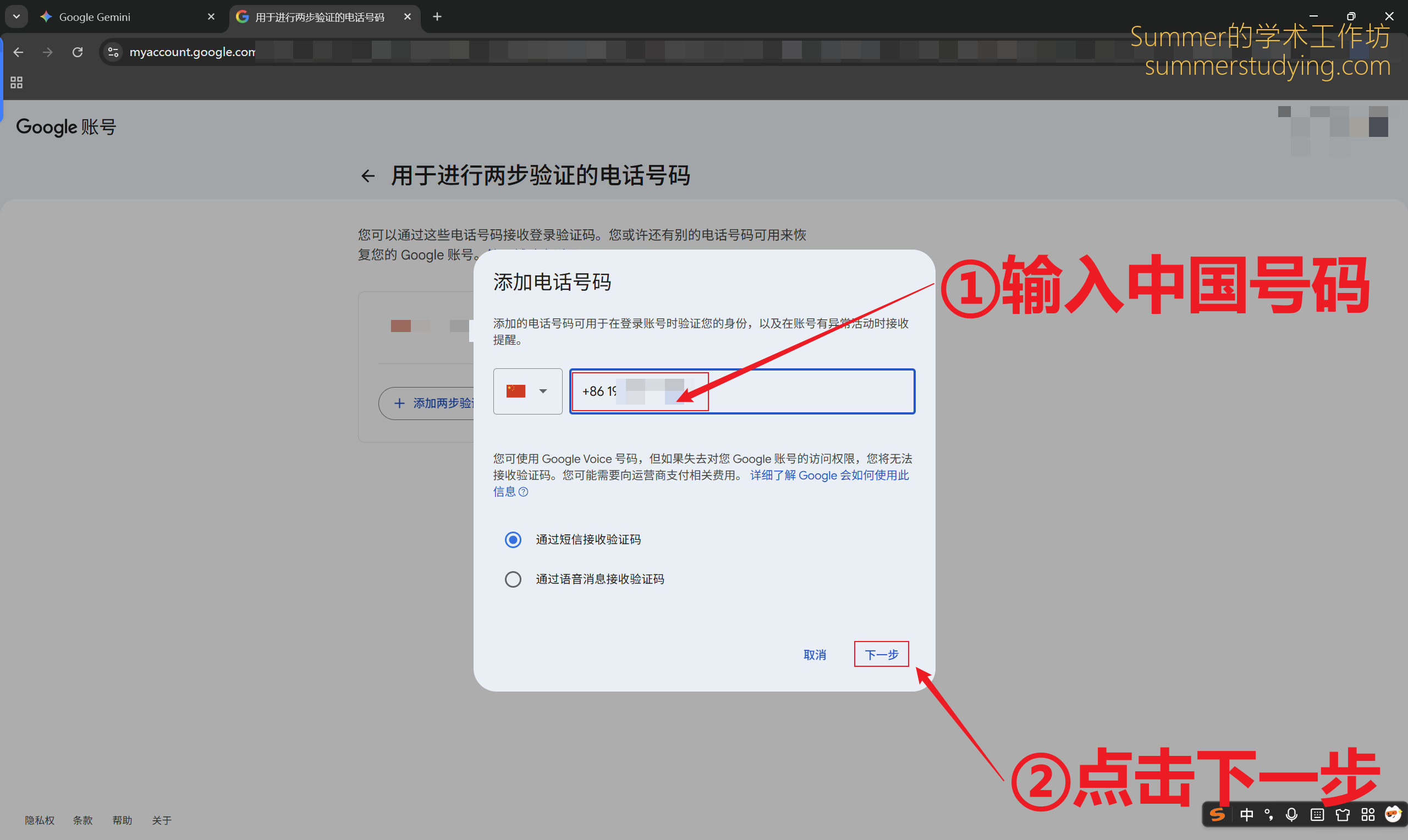Select the 用于进行两步验证的电话号码 tab

pyautogui.click(x=320, y=17)
